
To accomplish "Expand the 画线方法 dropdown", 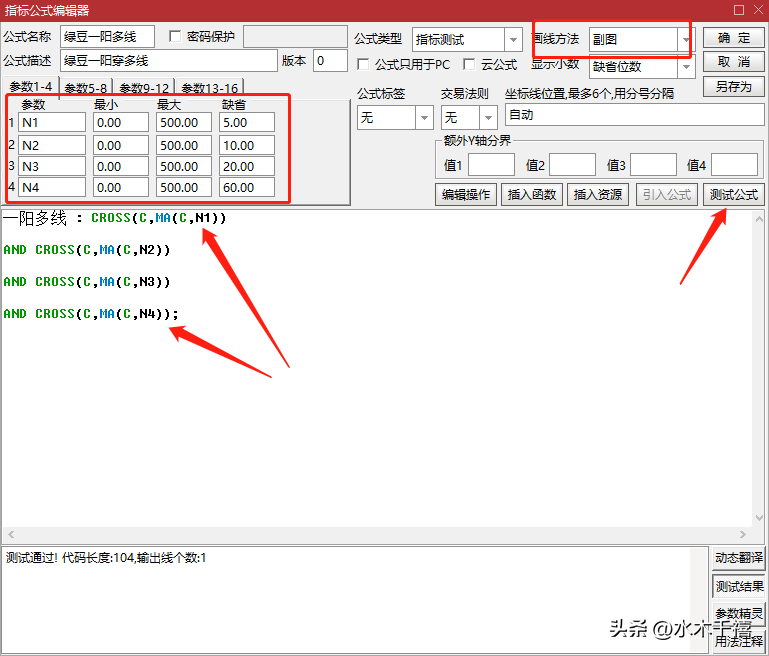I will [x=686, y=39].
